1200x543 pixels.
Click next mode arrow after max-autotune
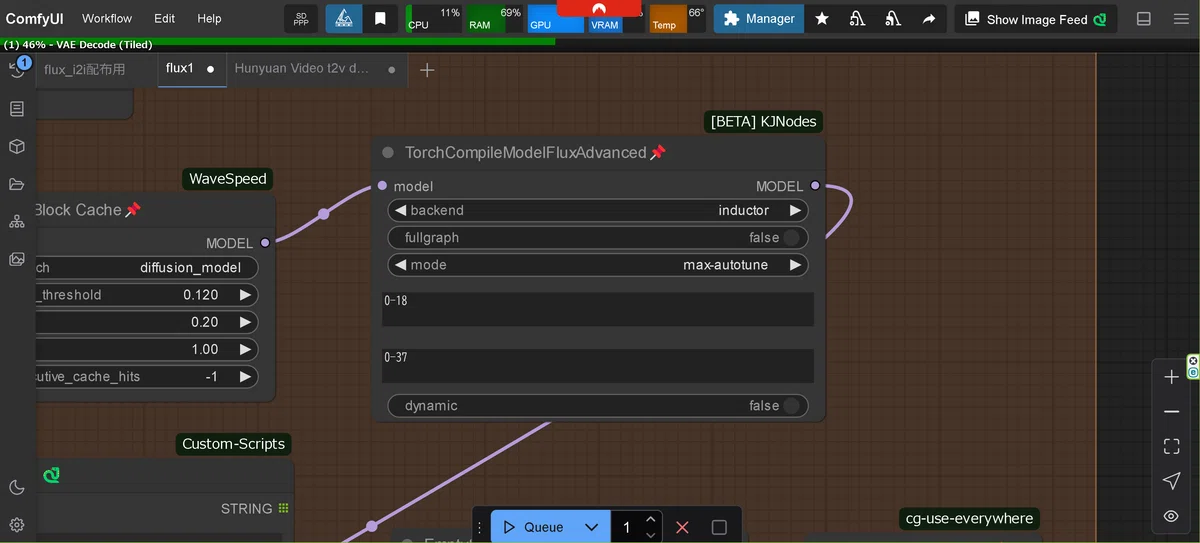796,266
